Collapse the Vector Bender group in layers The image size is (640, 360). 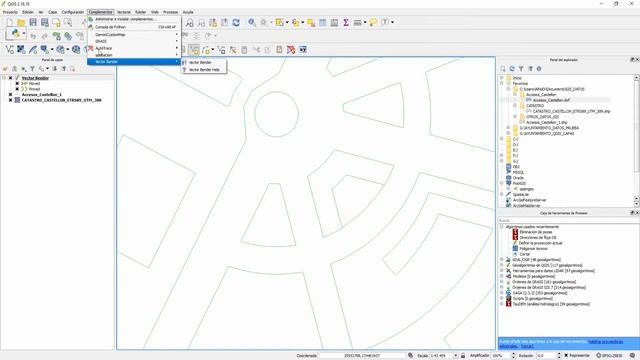(4, 78)
